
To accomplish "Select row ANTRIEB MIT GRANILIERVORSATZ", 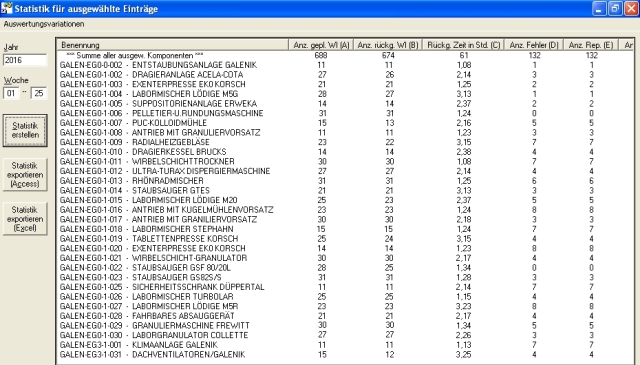I will click(344, 220).
